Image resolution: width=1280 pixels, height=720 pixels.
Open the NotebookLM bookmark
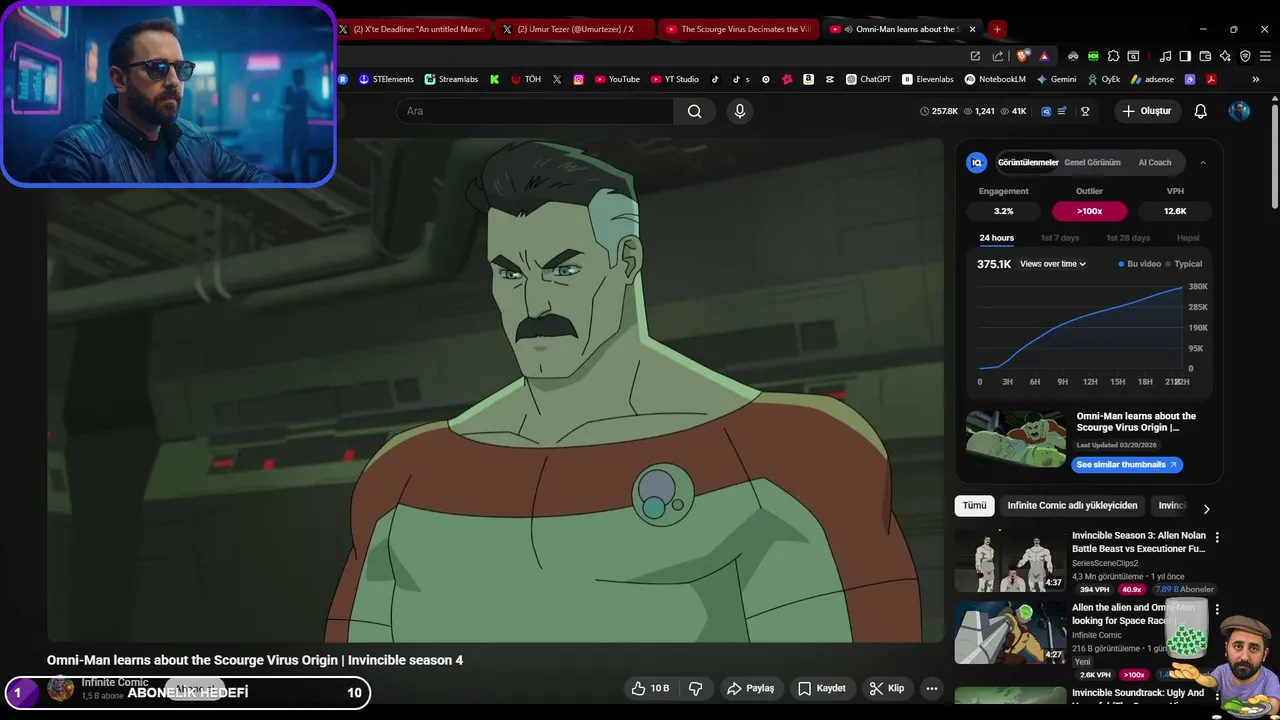(995, 79)
